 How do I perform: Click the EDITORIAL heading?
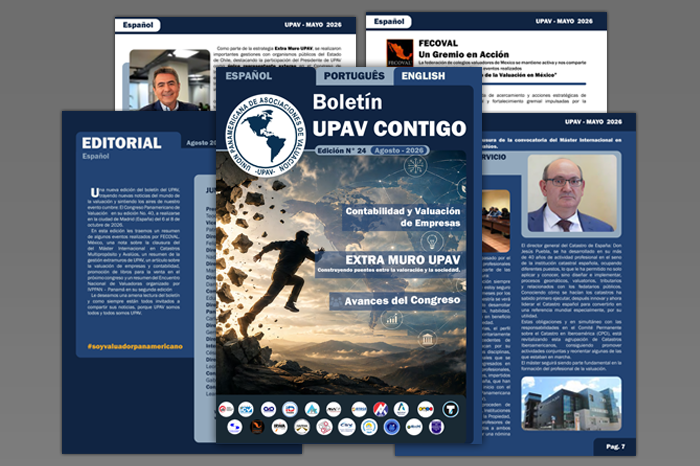tap(121, 143)
